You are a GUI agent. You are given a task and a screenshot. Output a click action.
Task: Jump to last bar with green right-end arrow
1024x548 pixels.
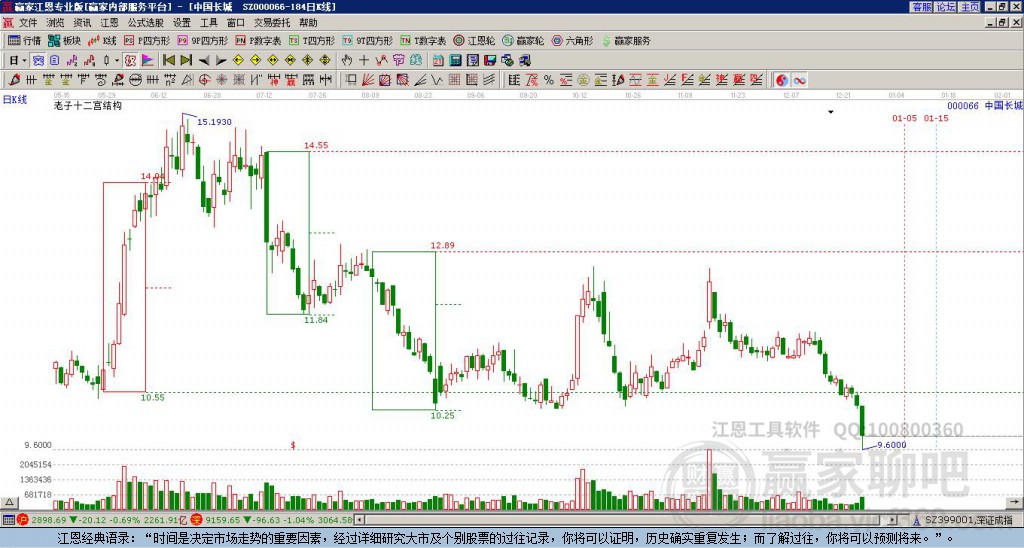[x=186, y=61]
